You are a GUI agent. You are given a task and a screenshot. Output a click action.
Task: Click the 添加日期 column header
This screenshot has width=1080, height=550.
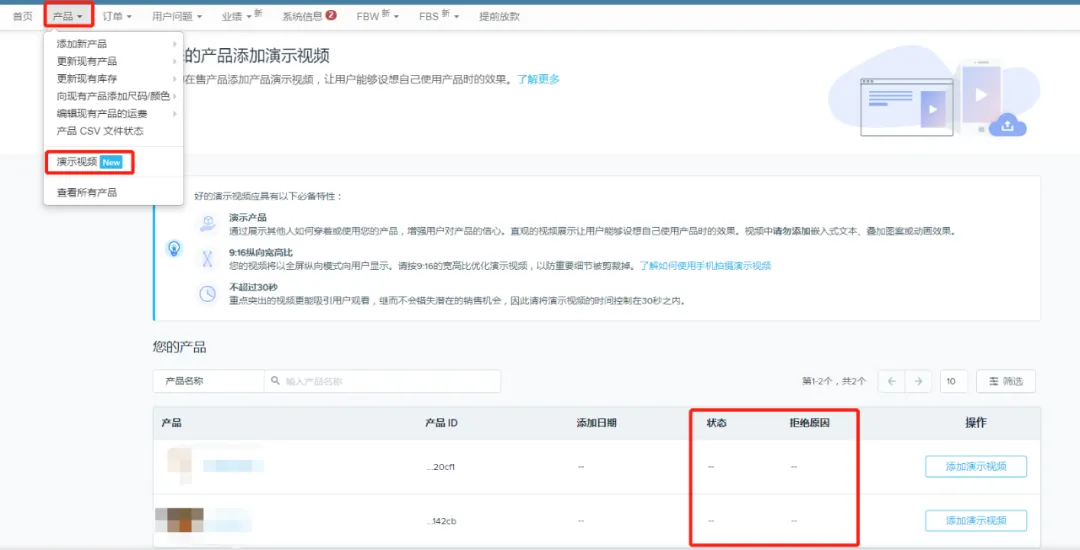point(596,423)
